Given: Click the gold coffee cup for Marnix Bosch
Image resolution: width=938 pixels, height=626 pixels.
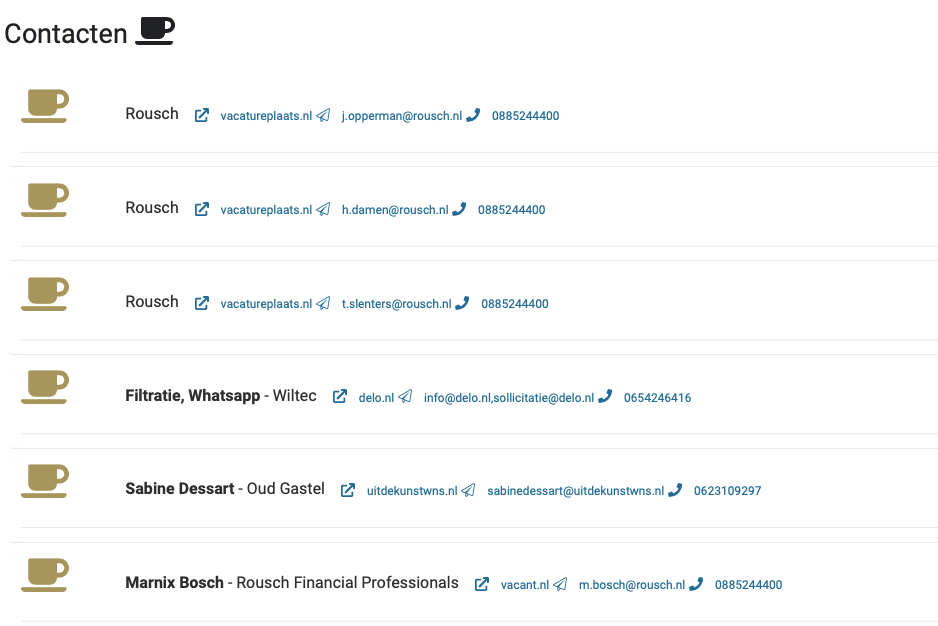Looking at the screenshot, I should (x=45, y=575).
